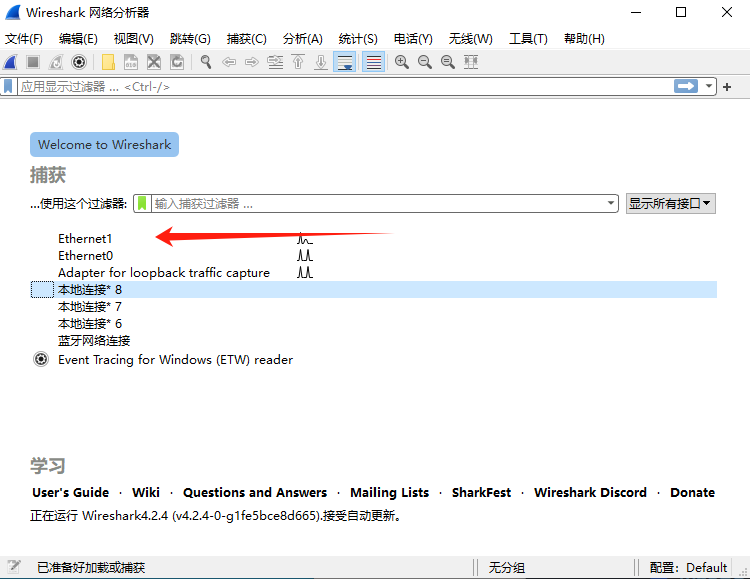
Task: Go back to previous packet arrow
Action: [229, 62]
